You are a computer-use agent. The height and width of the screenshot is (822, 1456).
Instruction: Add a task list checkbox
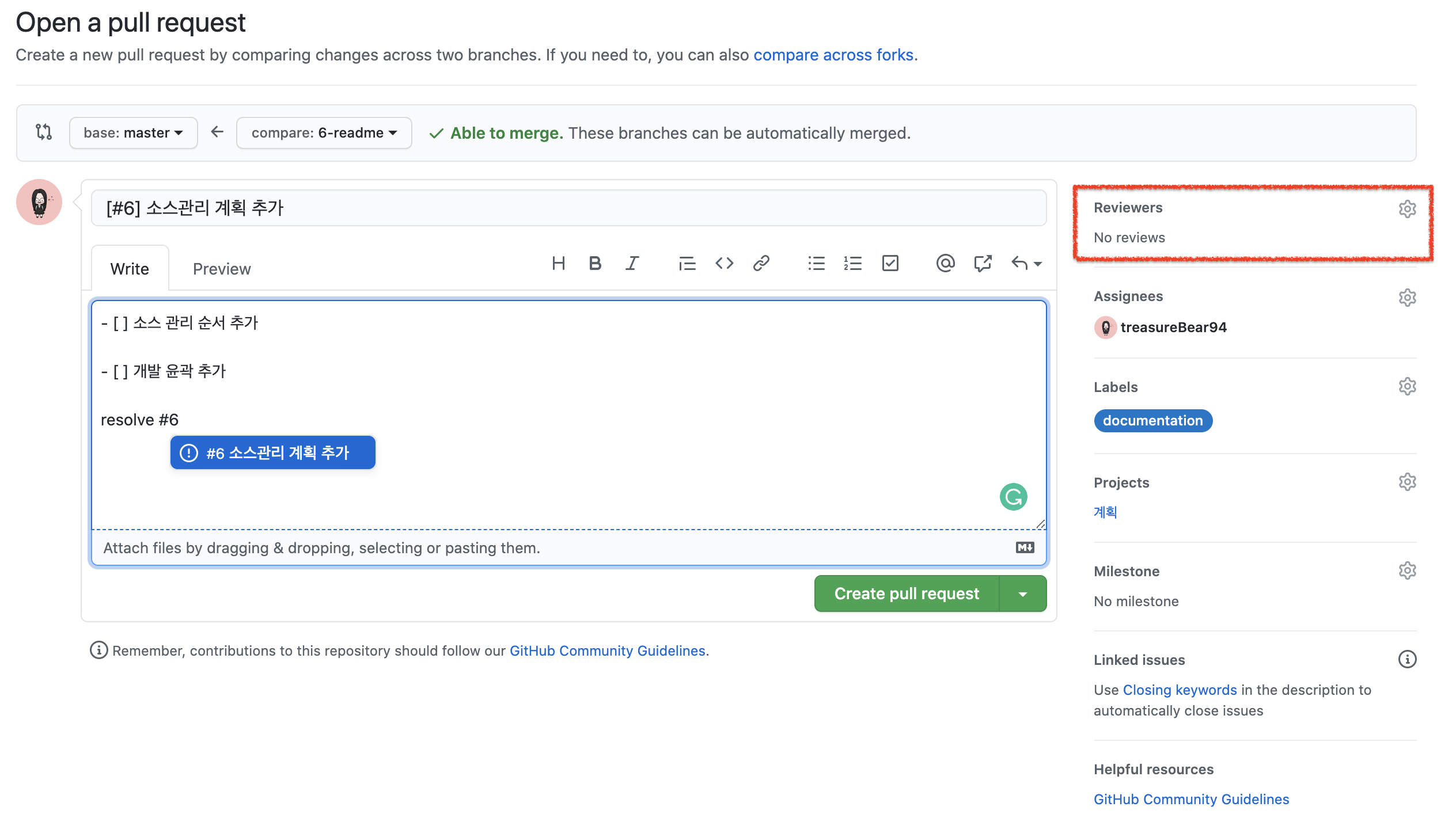click(x=890, y=264)
